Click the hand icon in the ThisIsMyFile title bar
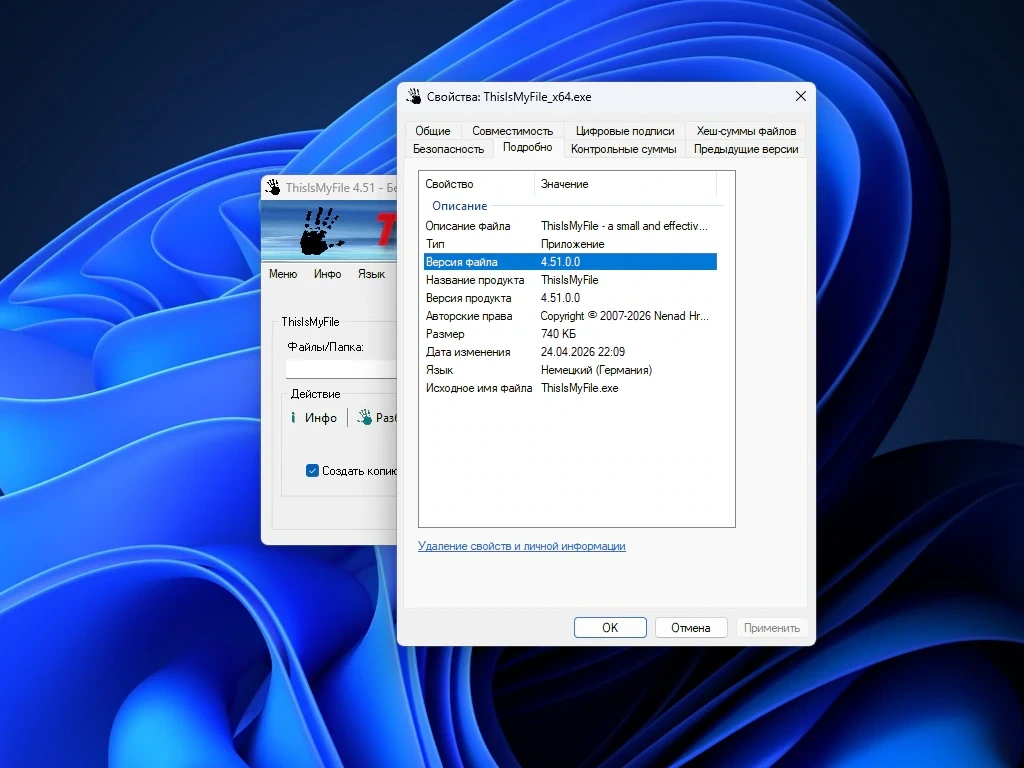 (273, 187)
